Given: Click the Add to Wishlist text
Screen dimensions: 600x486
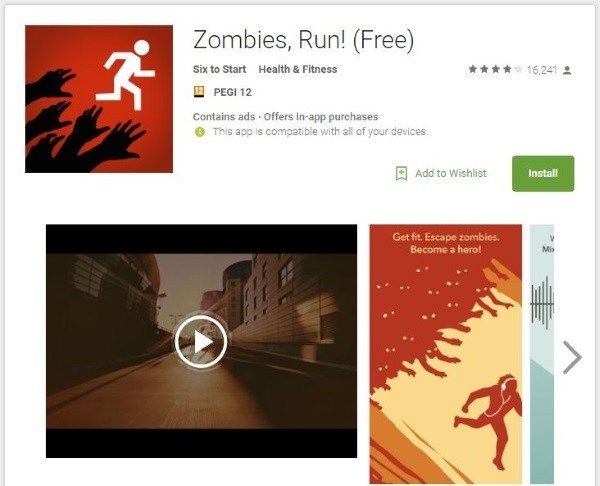Looking at the screenshot, I should (x=451, y=173).
